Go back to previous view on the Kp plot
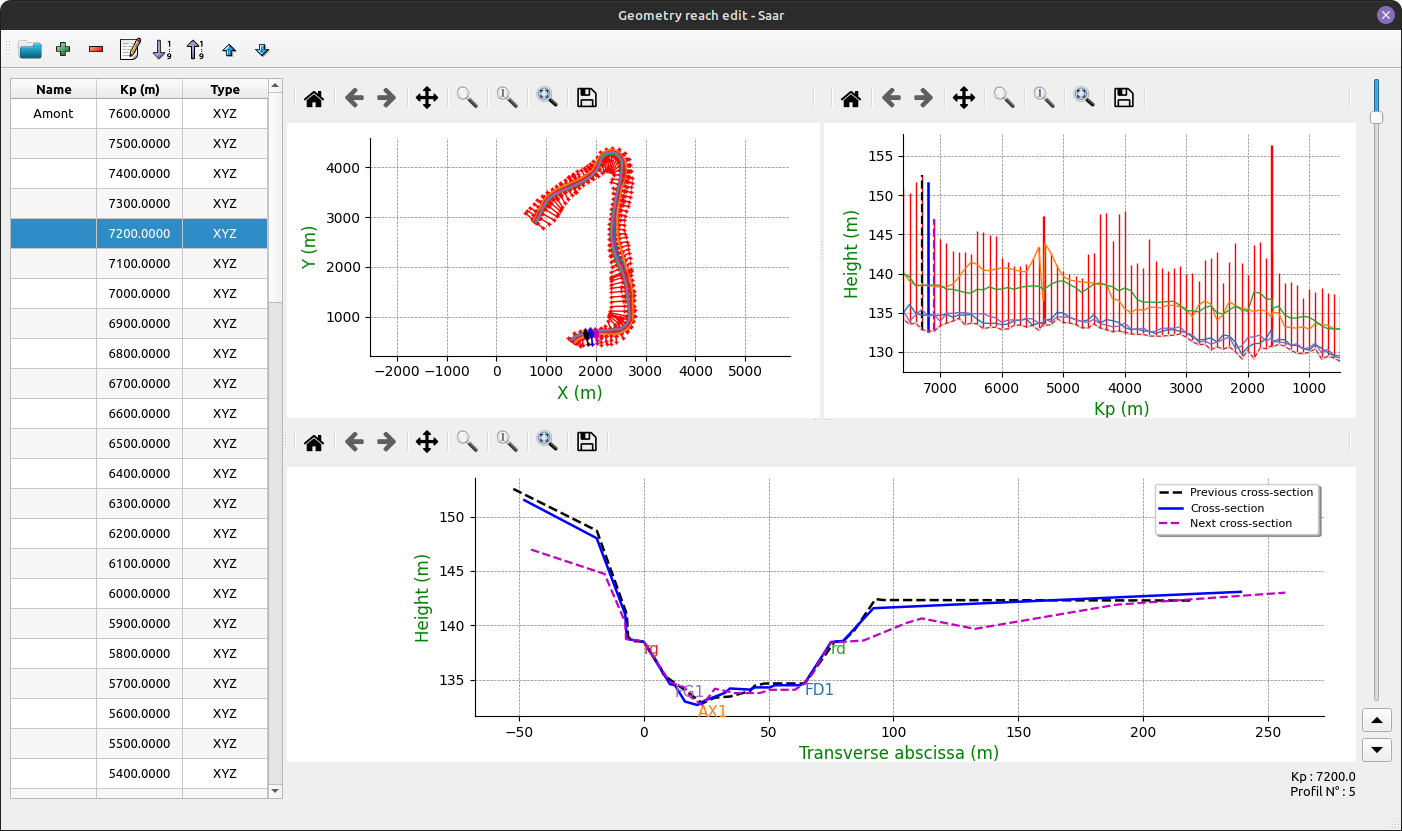This screenshot has width=1402, height=831. coord(890,97)
